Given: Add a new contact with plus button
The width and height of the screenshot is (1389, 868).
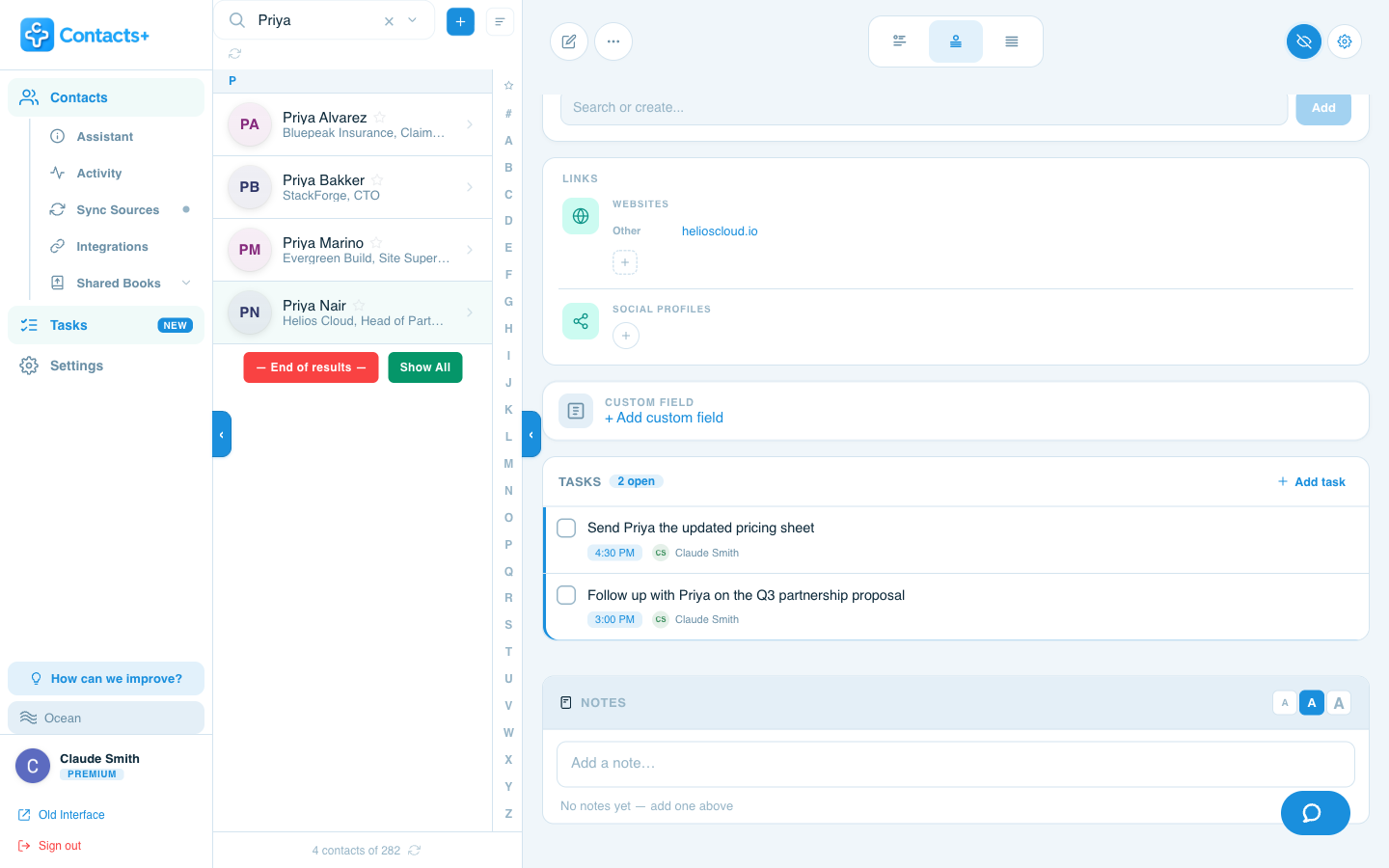Looking at the screenshot, I should pos(460,21).
